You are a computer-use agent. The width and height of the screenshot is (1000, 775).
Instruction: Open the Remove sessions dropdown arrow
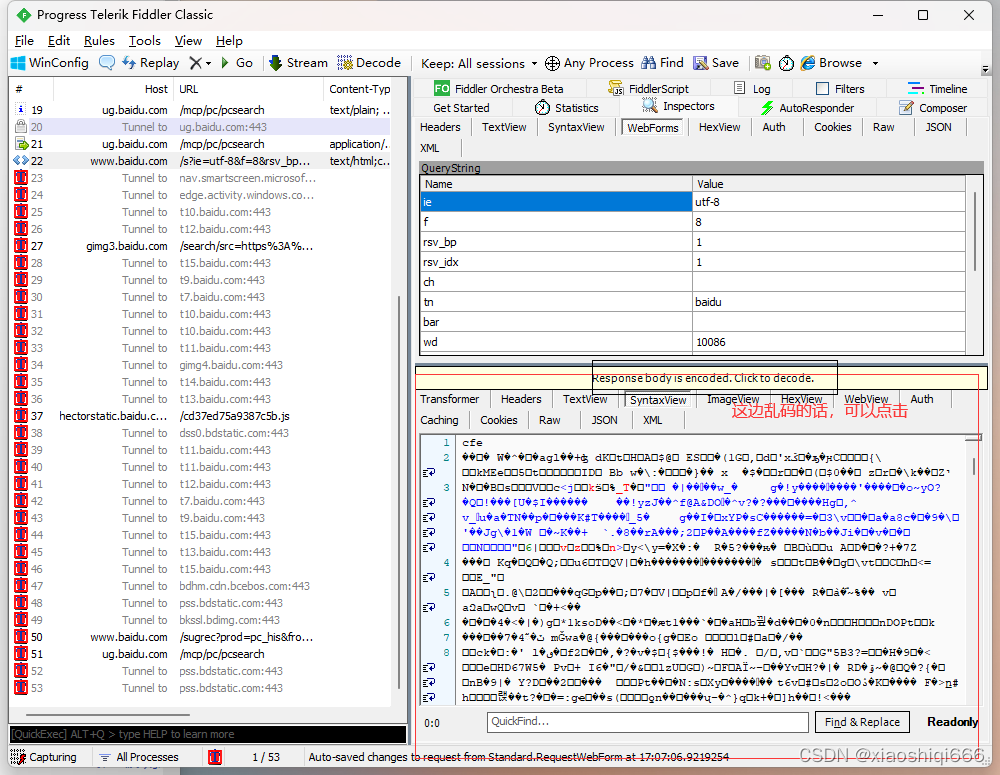click(209, 63)
